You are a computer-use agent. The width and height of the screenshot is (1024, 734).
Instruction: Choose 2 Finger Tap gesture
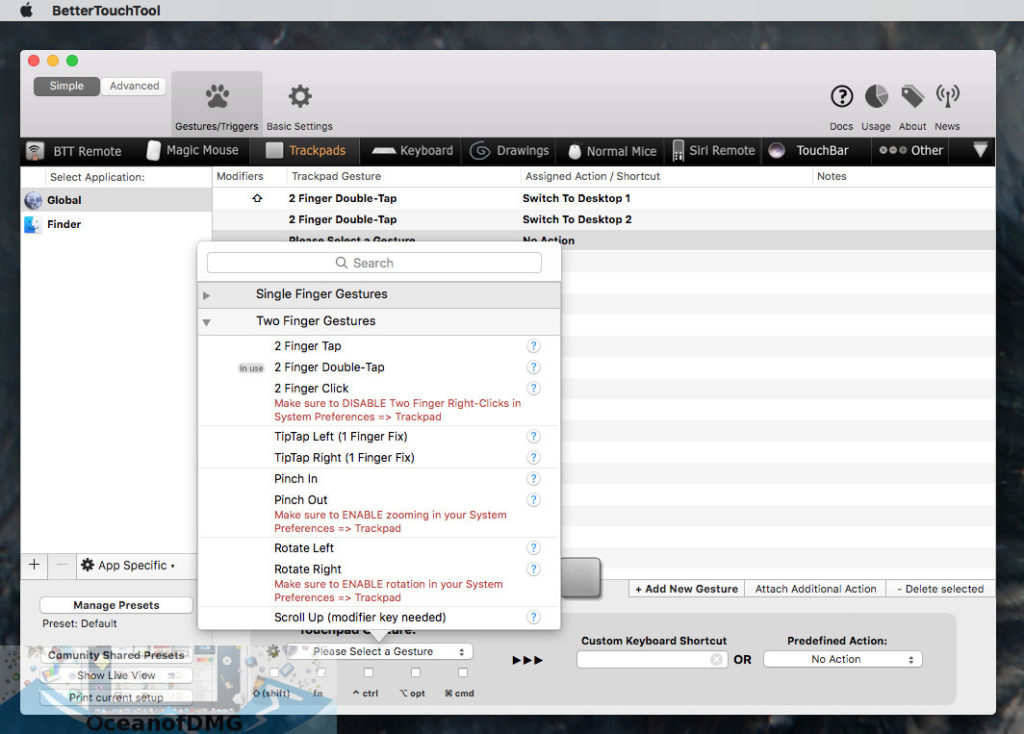tap(308, 346)
